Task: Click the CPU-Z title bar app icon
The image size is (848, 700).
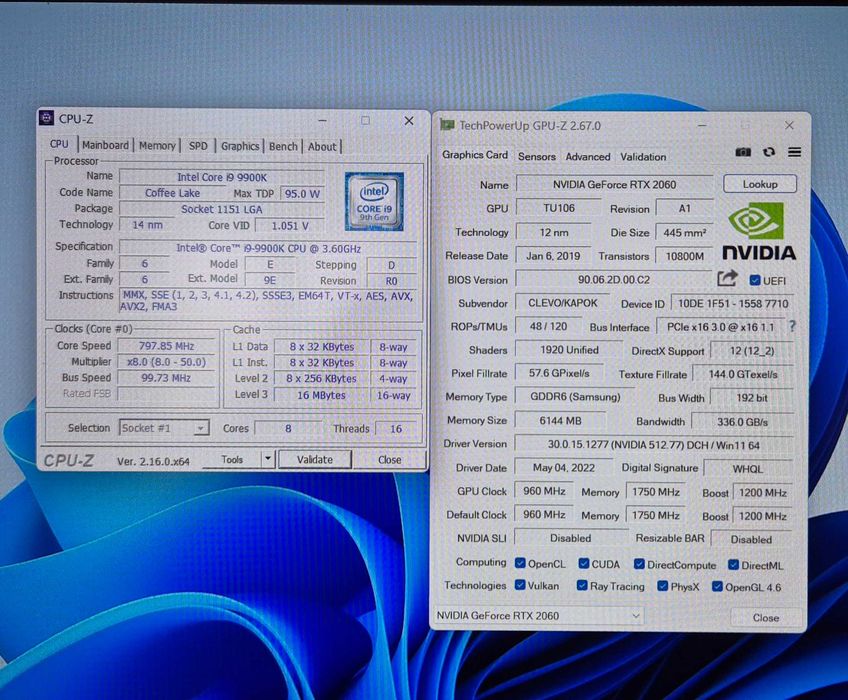Action: (x=46, y=119)
